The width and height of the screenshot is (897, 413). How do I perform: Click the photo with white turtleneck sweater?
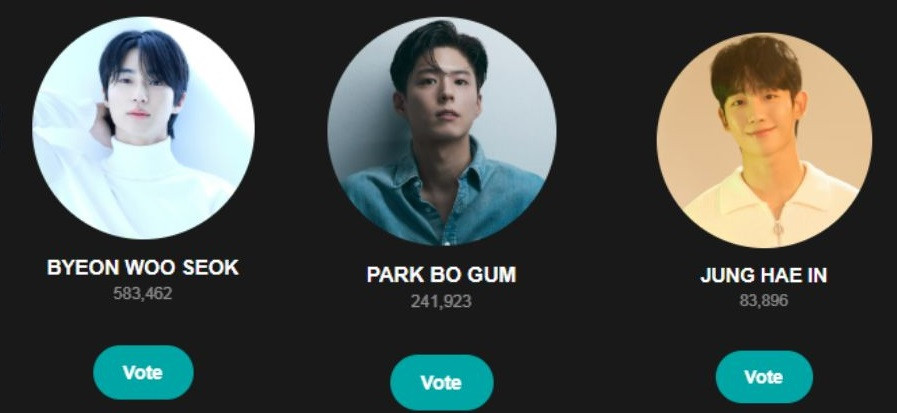click(x=143, y=128)
